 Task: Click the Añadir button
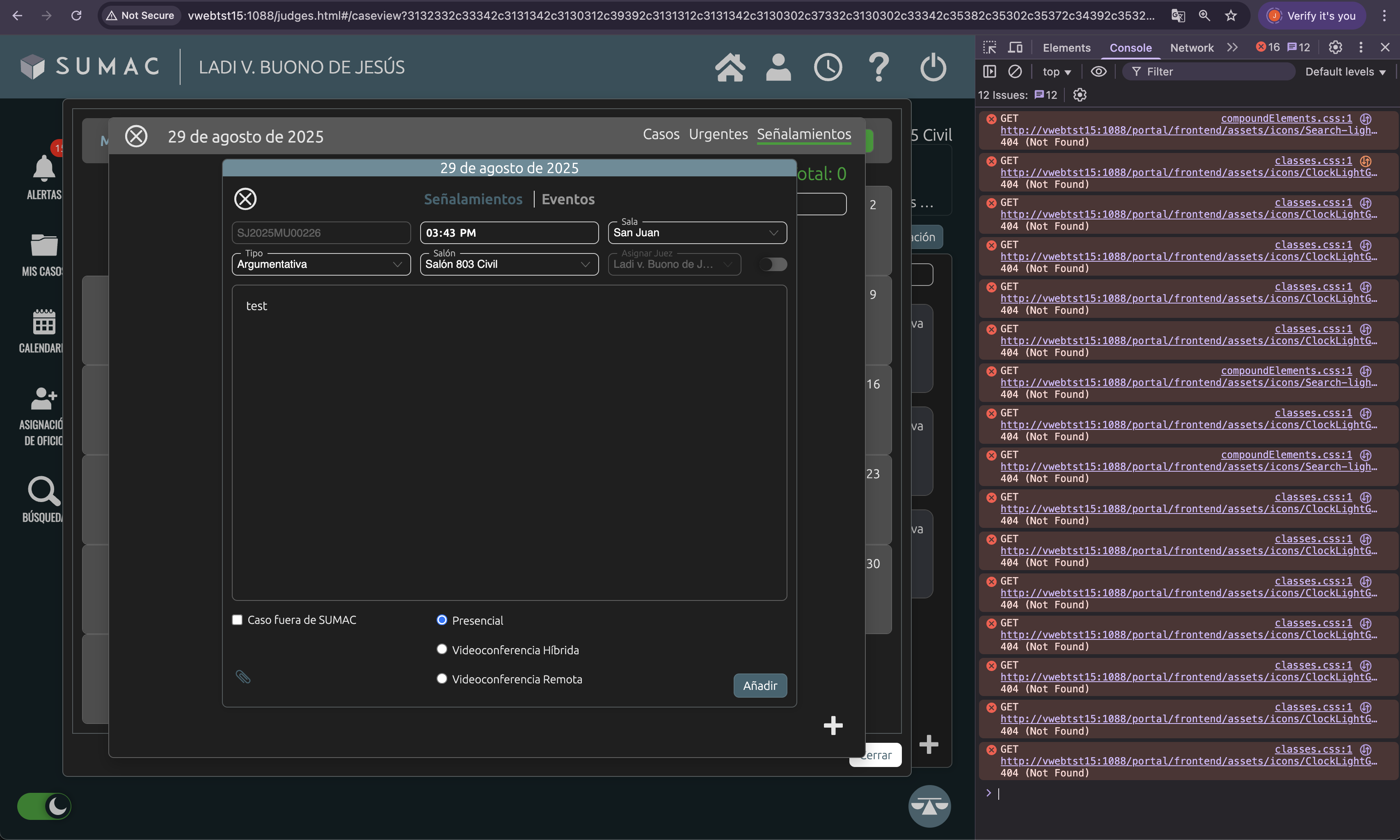tap(760, 685)
